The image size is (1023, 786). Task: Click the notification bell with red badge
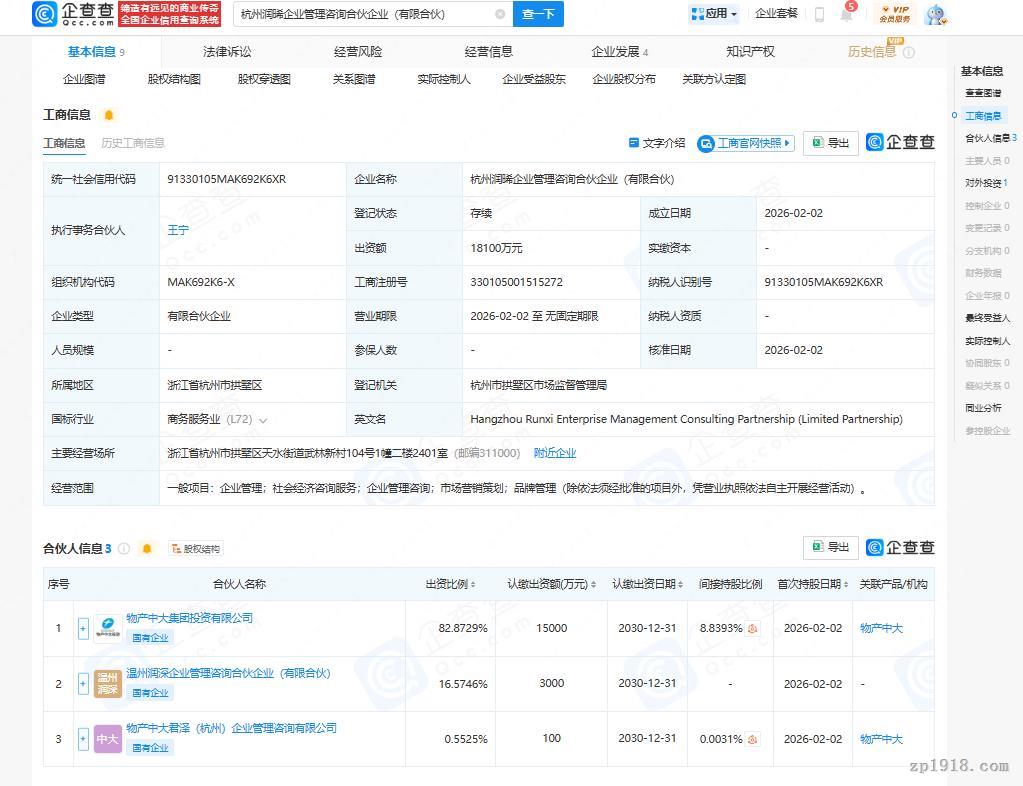click(847, 14)
